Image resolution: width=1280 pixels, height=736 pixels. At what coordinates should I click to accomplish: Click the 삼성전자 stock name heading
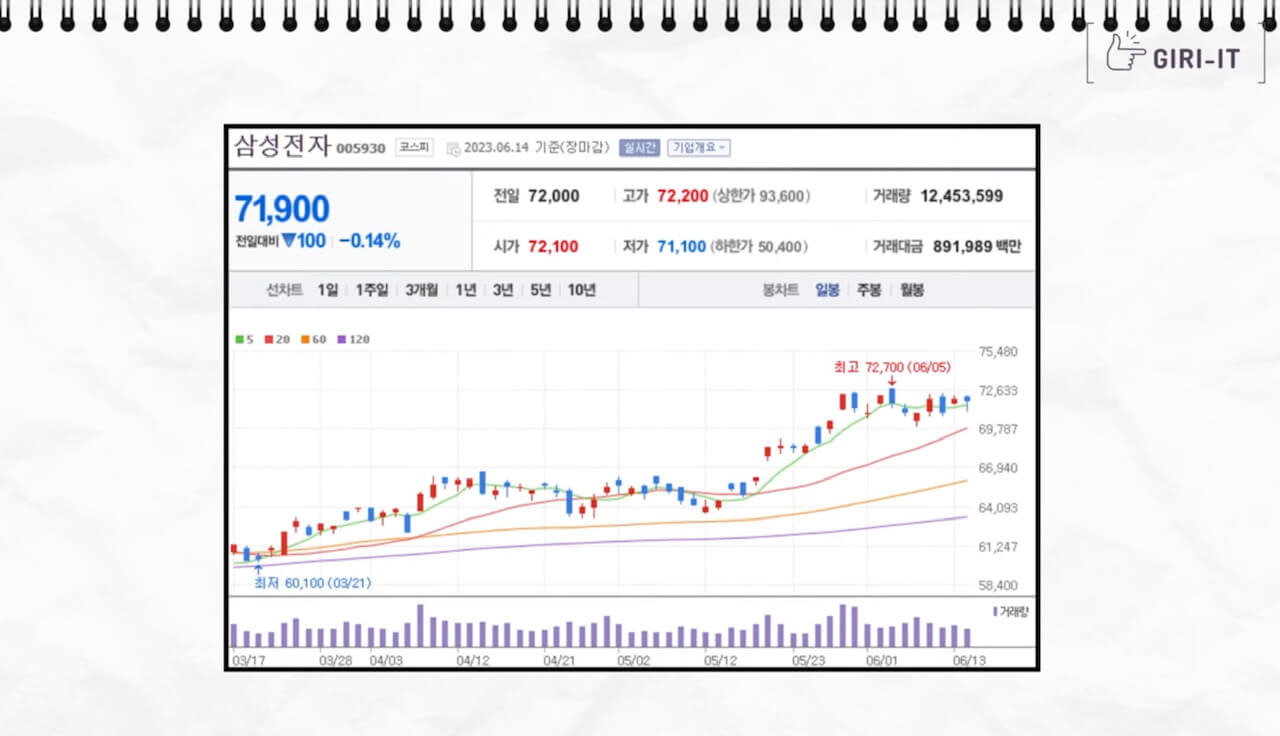pyautogui.click(x=281, y=146)
